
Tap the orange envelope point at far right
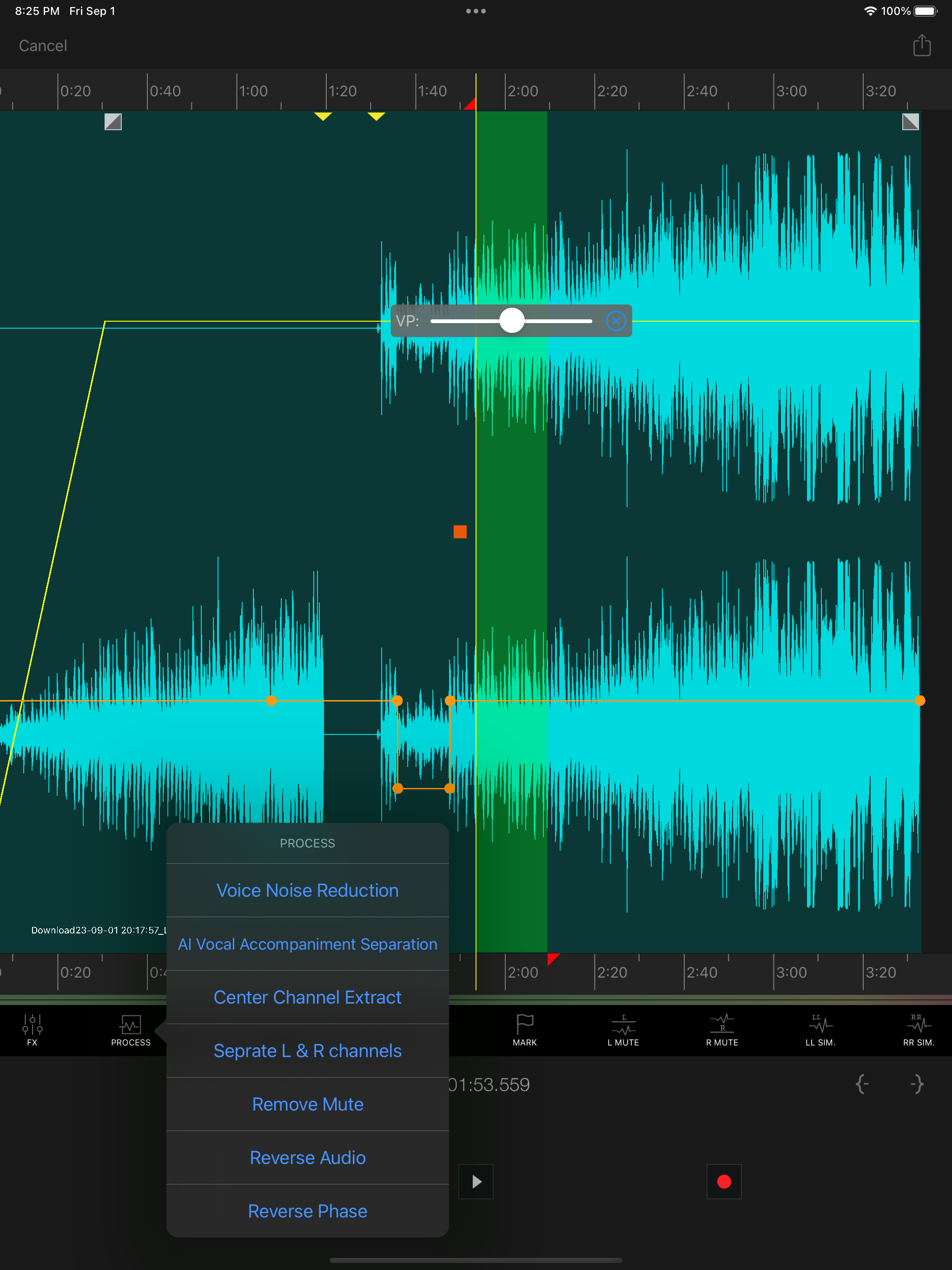pos(919,701)
